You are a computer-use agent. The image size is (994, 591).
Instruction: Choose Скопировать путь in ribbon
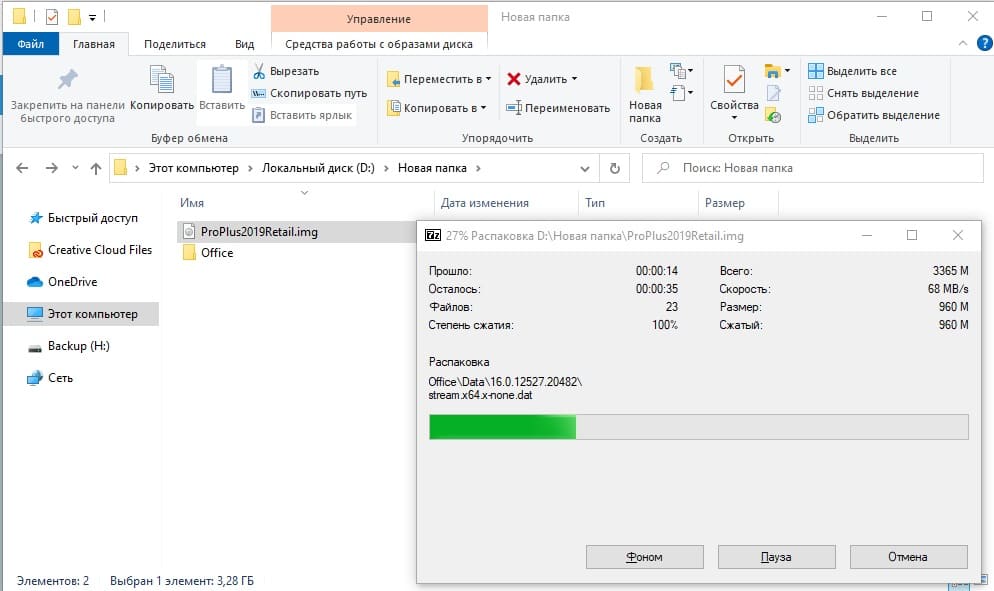(309, 93)
